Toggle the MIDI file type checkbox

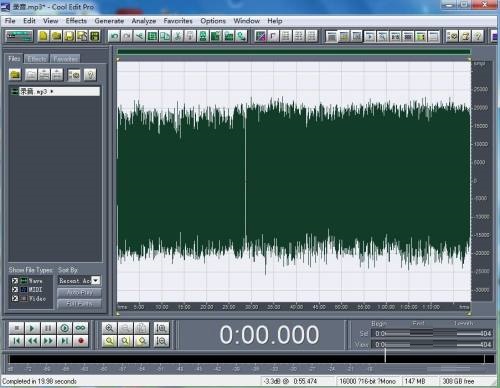pyautogui.click(x=15, y=290)
